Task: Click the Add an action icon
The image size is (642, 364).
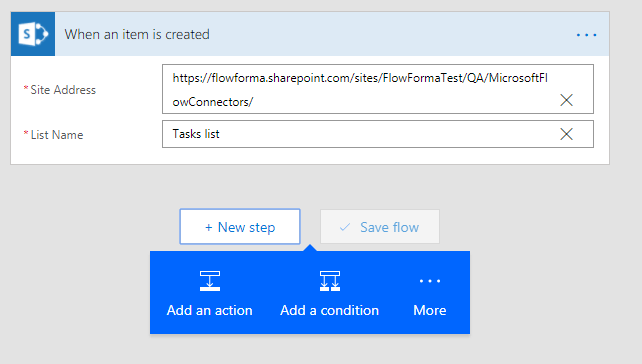Action: (x=210, y=281)
